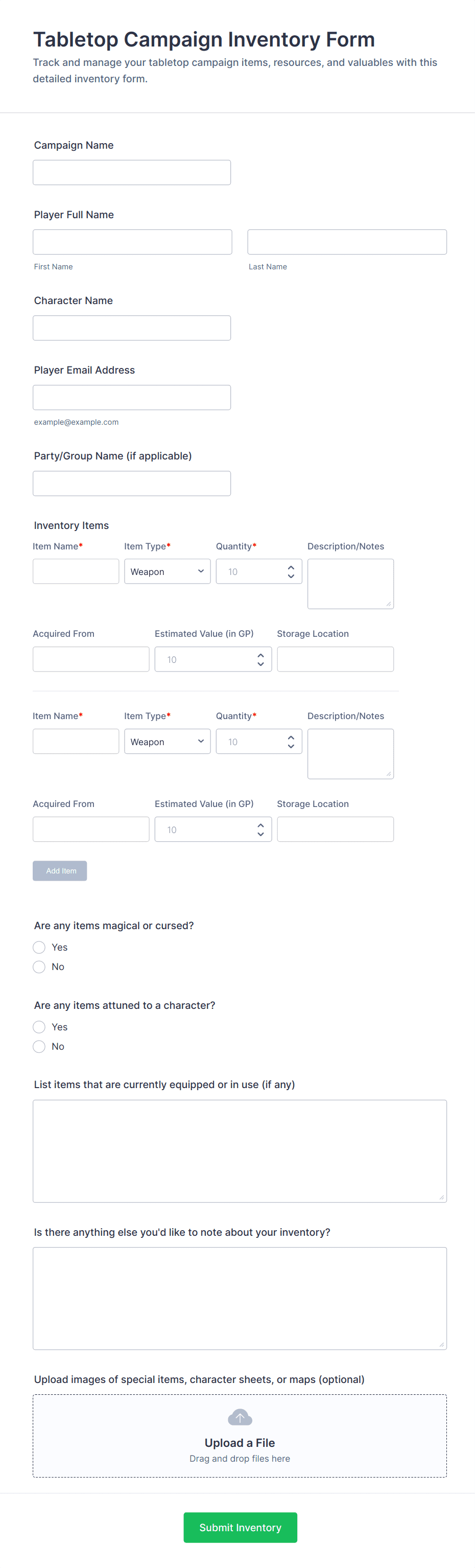Click the cloud upload icon
The image size is (475, 1568).
[240, 1418]
